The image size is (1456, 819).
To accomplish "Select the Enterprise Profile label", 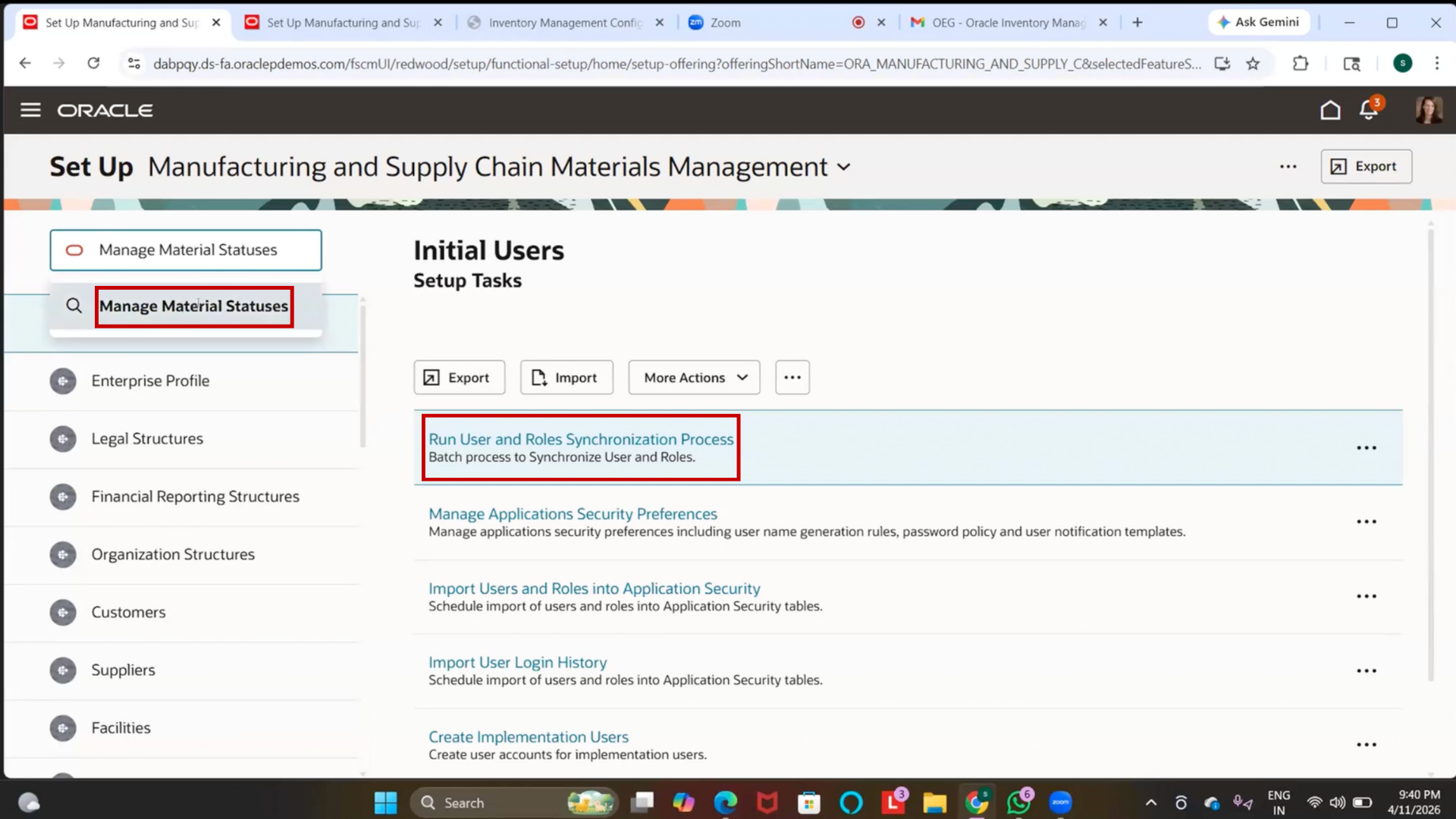I will 150,381.
